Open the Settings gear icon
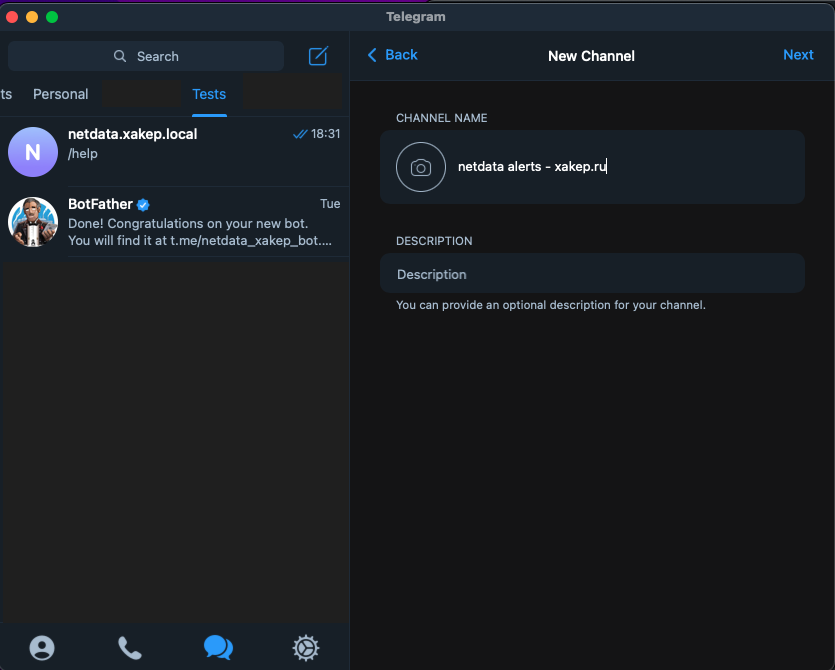The width and height of the screenshot is (835, 670). [306, 648]
